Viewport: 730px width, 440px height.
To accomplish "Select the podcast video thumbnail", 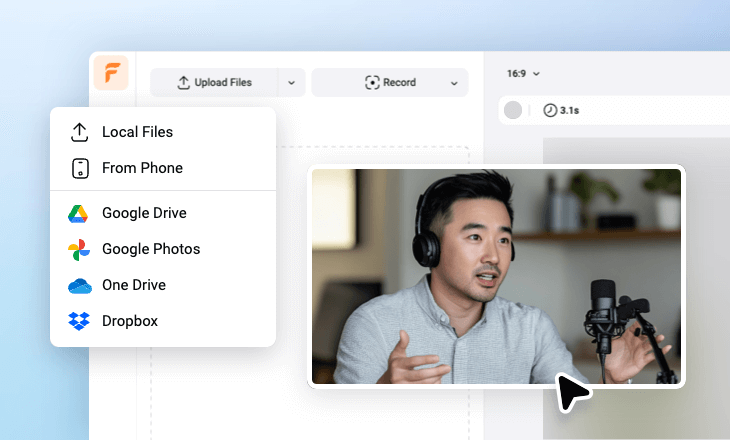I will tap(496, 276).
